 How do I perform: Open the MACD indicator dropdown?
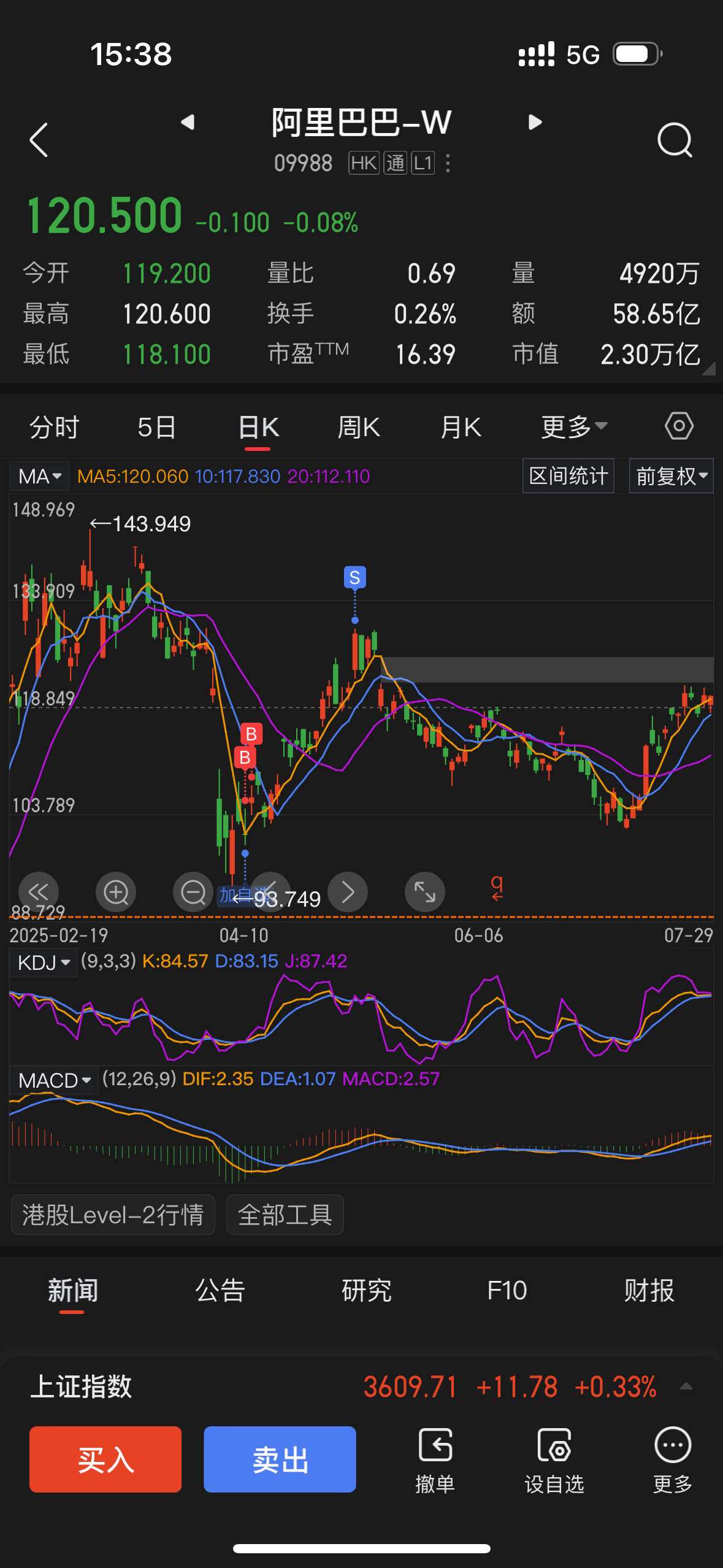click(x=54, y=1080)
